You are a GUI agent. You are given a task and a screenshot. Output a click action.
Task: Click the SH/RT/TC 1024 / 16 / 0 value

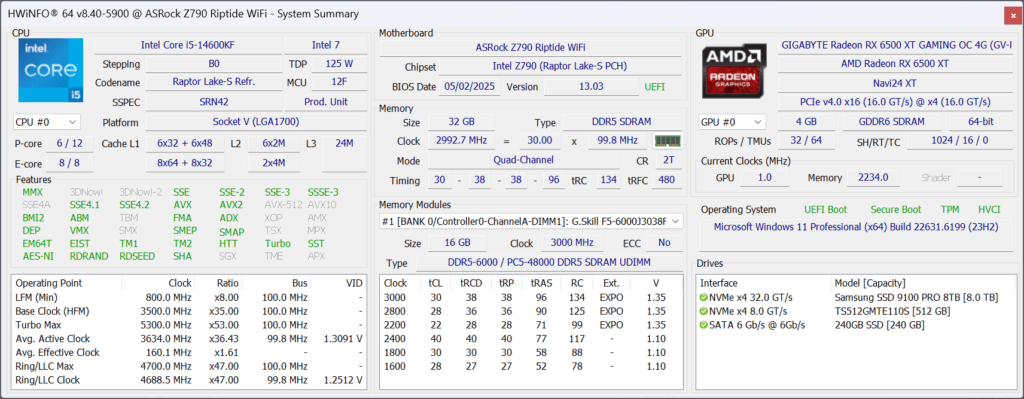[x=960, y=140]
